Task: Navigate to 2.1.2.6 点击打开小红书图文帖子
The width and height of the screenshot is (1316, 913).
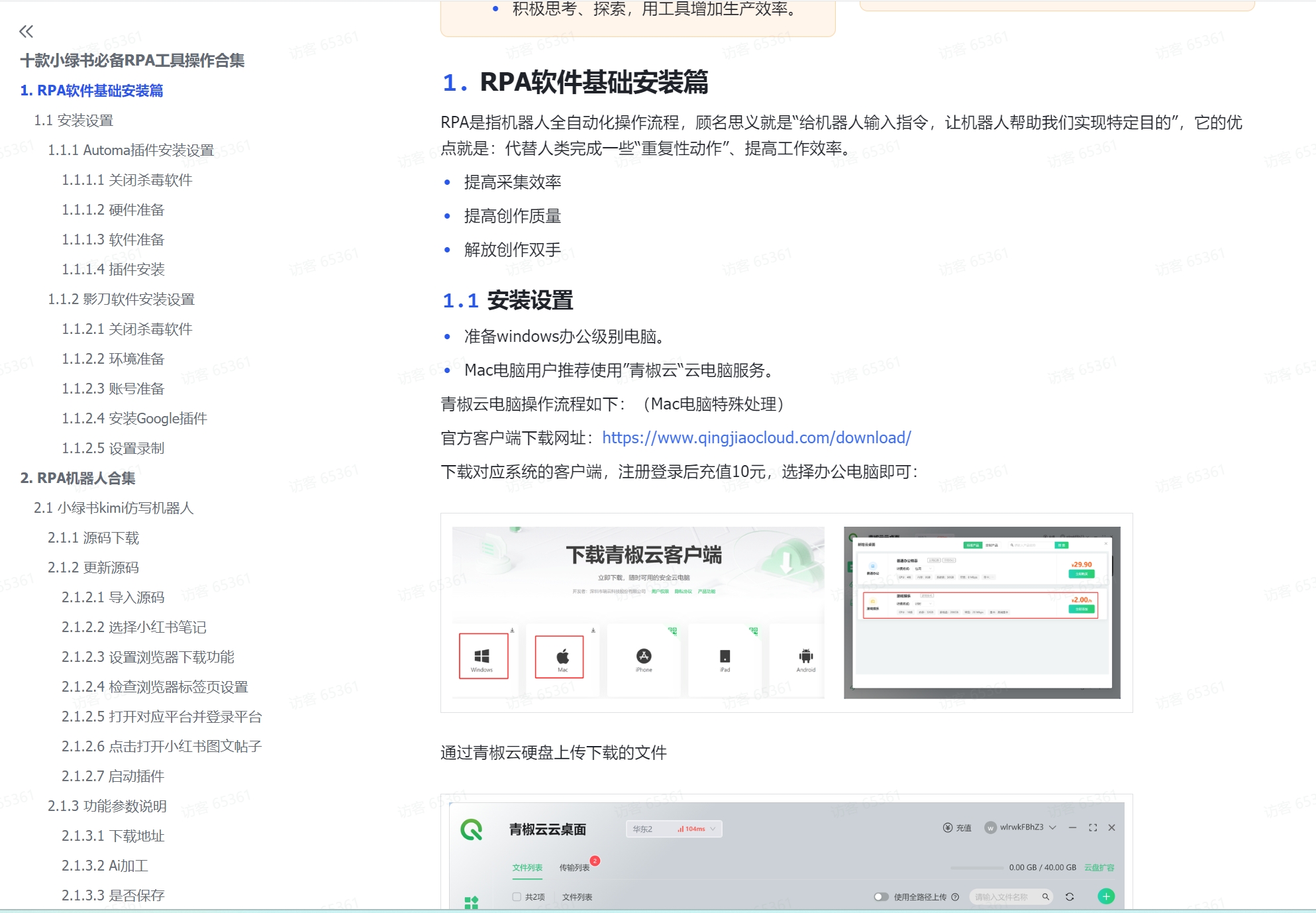Action: click(x=162, y=746)
